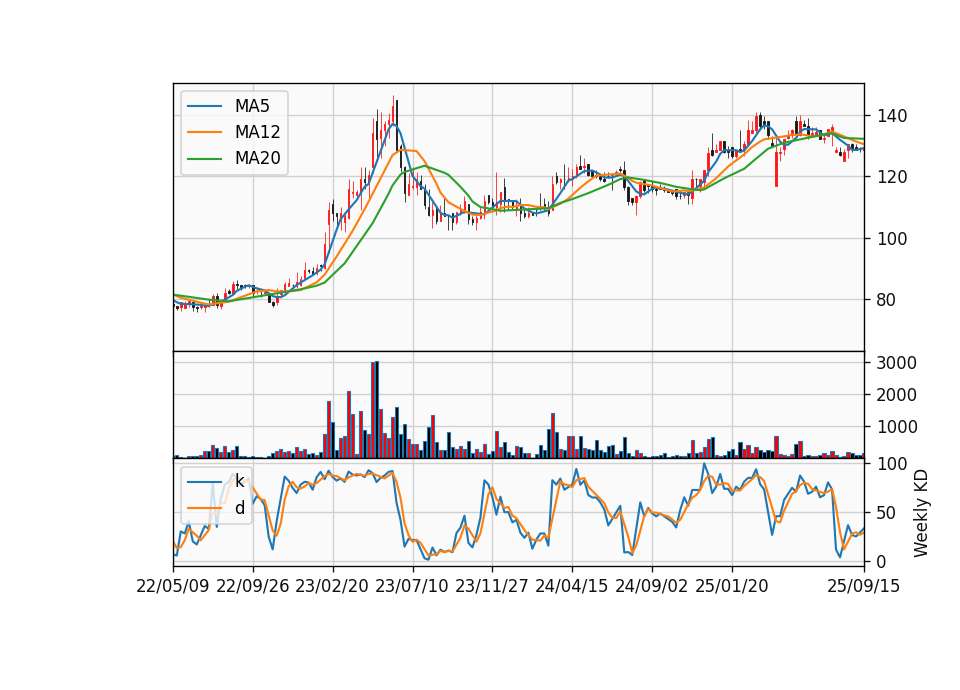The width and height of the screenshot is (960, 690).
Task: Click the 24/09/02 date label
Action: point(651,586)
